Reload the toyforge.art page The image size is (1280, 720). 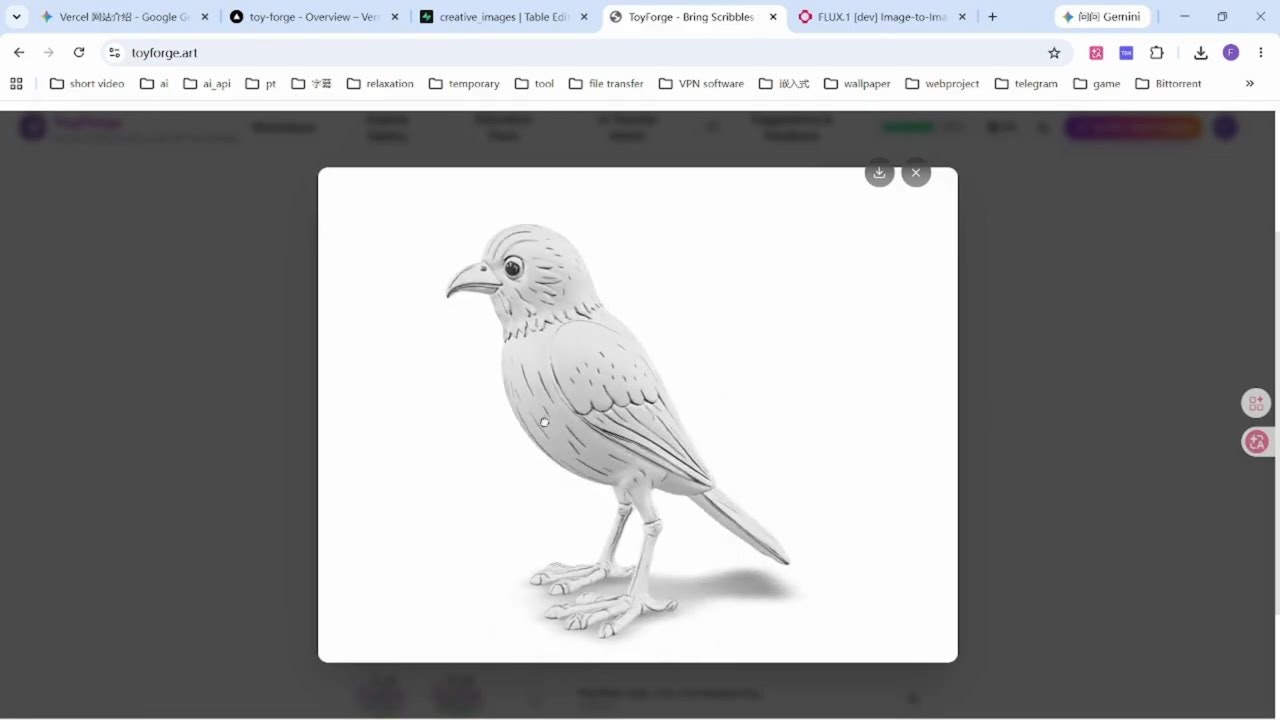[x=79, y=53]
